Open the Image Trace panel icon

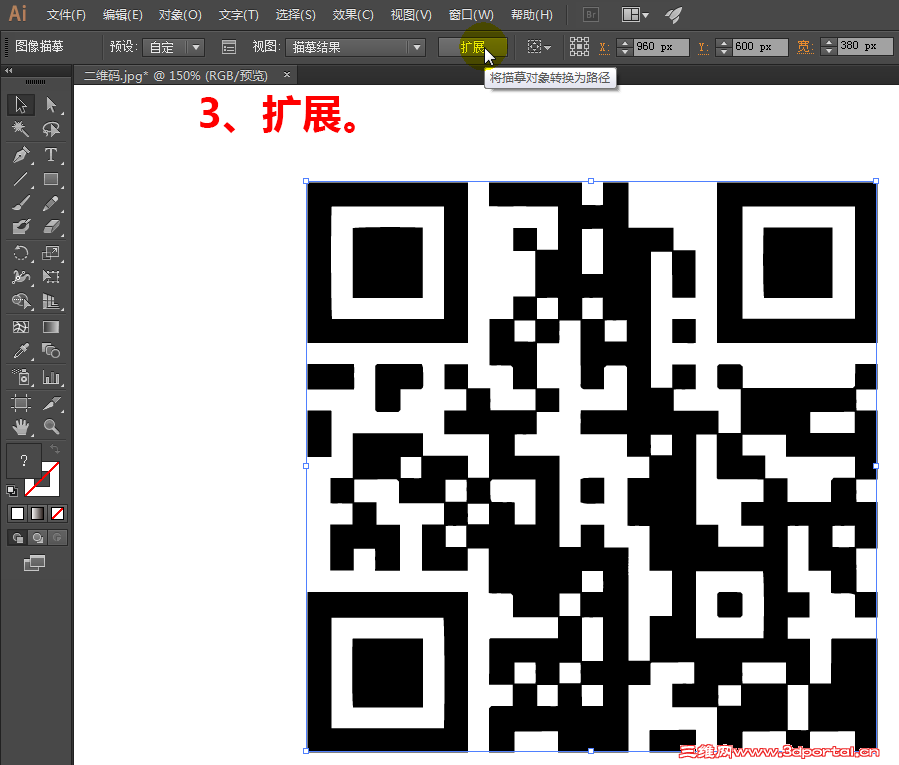tap(229, 47)
